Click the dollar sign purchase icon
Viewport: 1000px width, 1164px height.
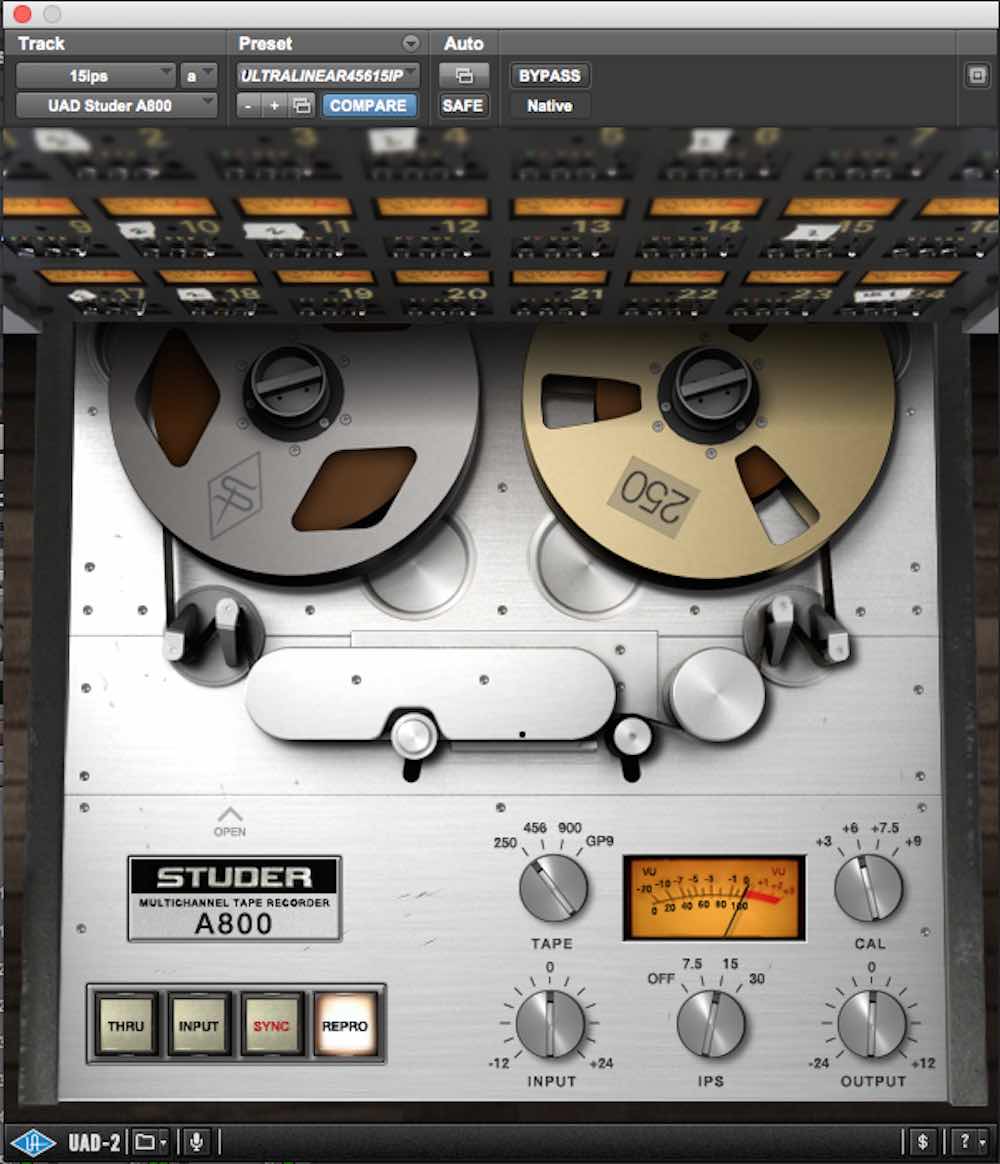pos(922,1142)
